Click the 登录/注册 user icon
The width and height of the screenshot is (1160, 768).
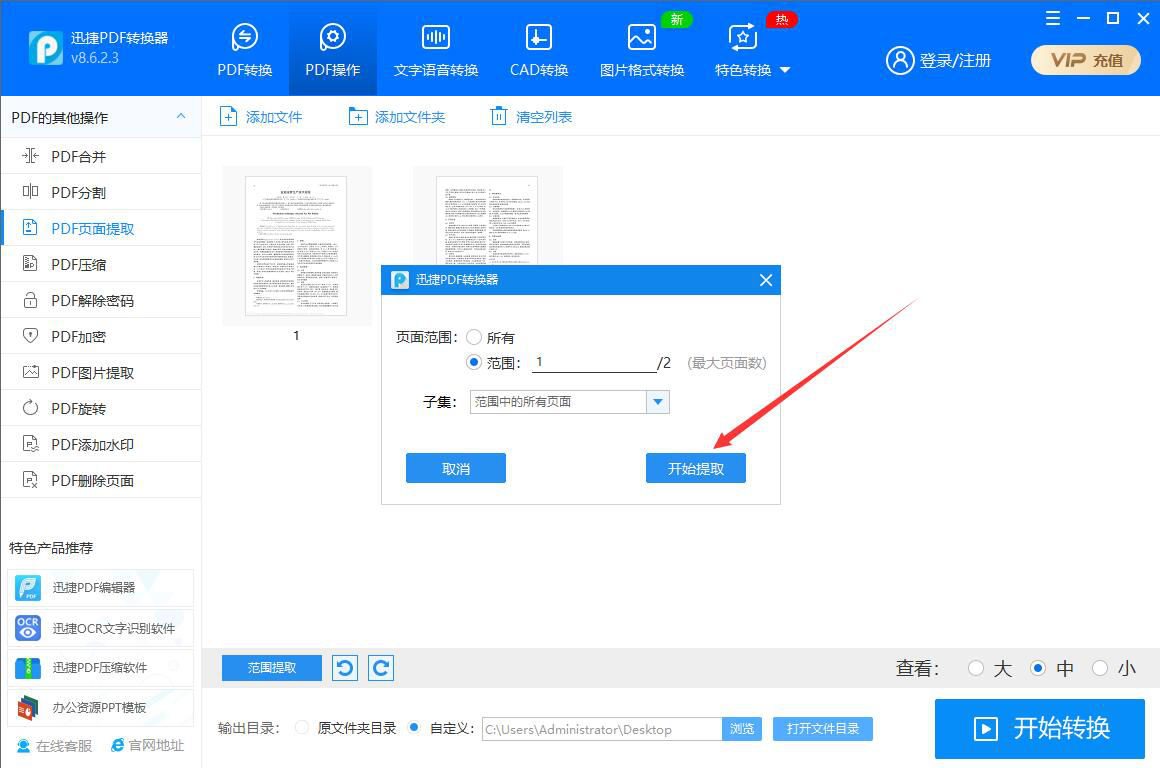[900, 61]
